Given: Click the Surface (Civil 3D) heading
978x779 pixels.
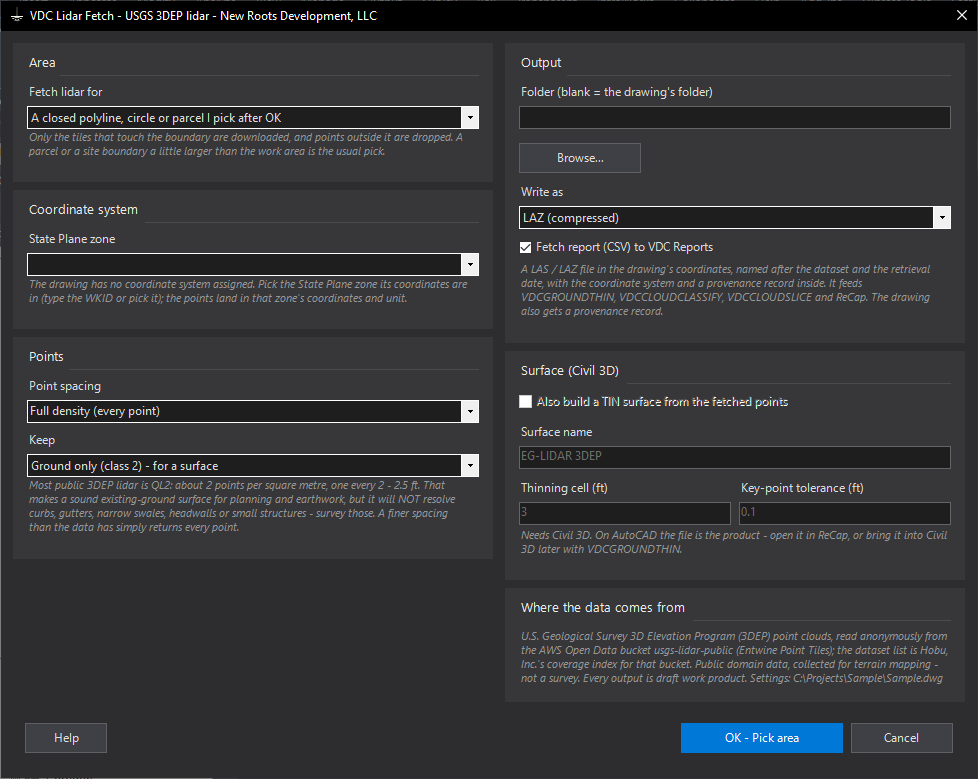Looking at the screenshot, I should click(x=569, y=370).
